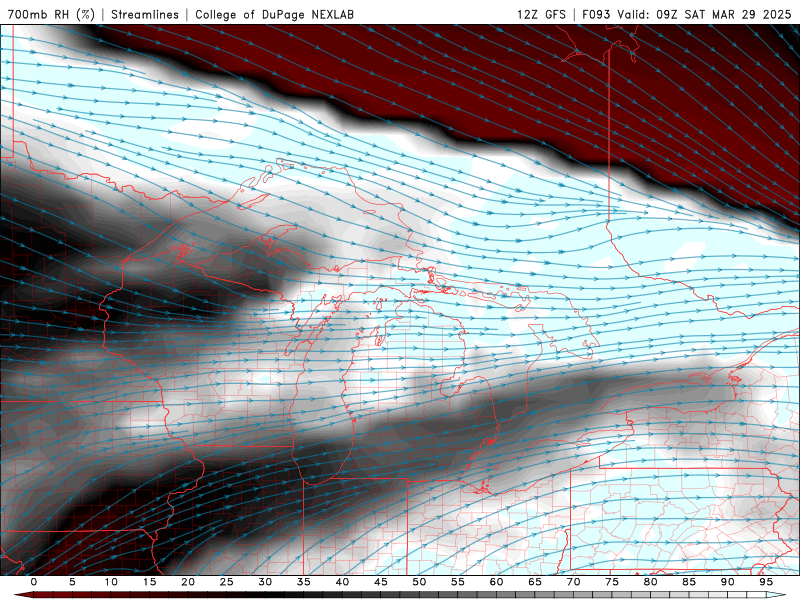The image size is (800, 600).
Task: Click the '5' value on color scale
Action: [x=72, y=582]
